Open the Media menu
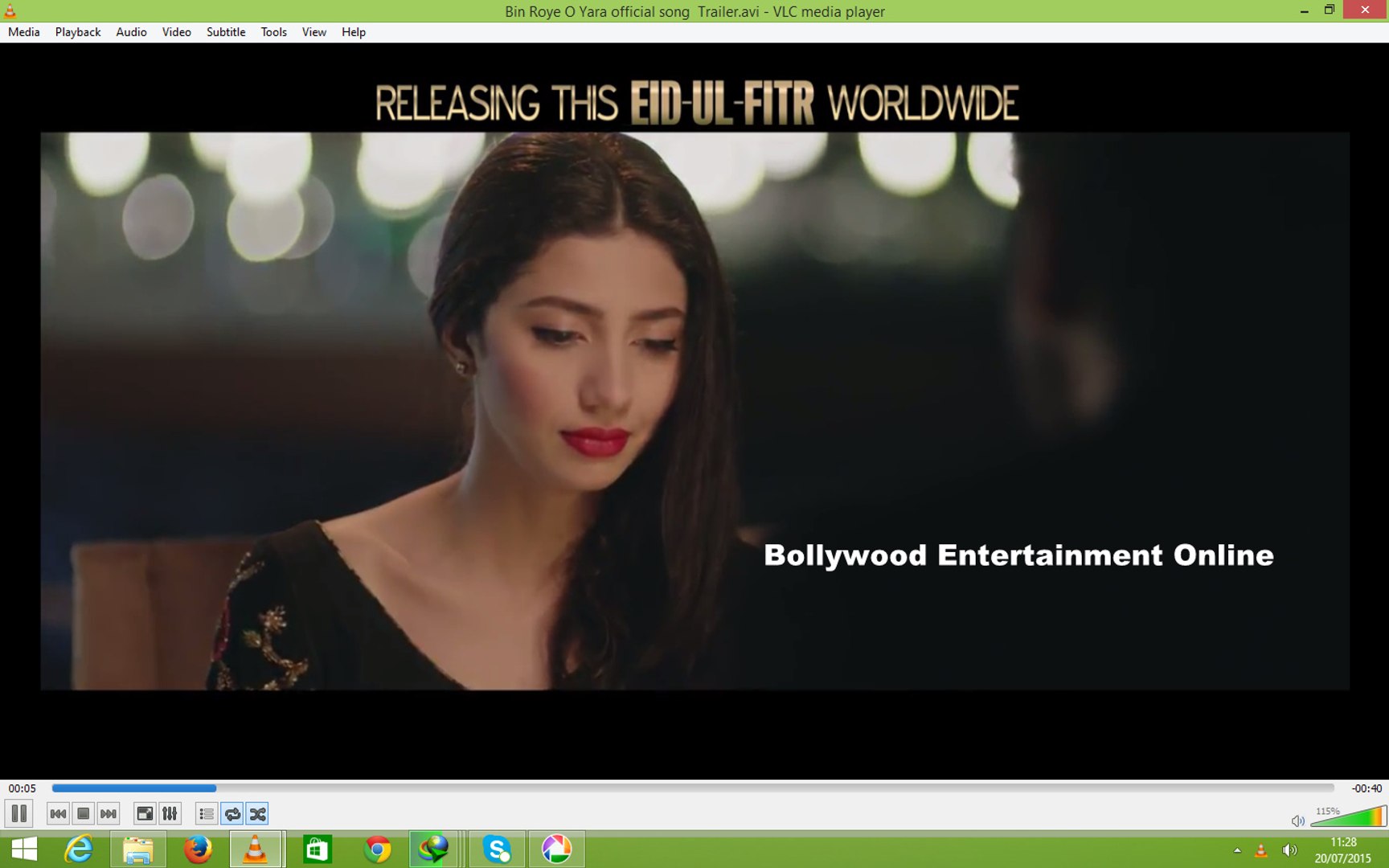 pos(24,32)
